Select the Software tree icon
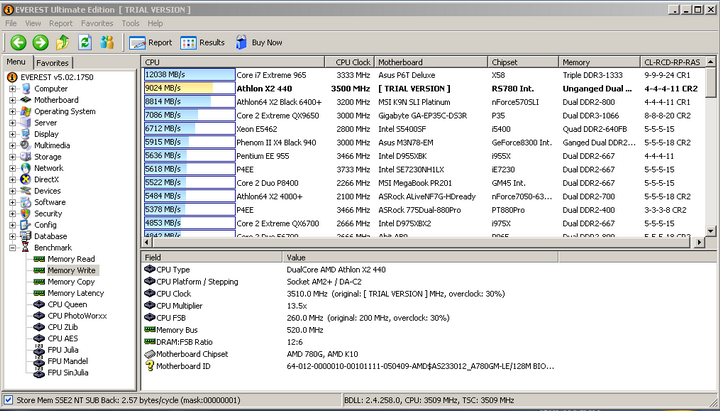The height and width of the screenshot is (411, 720). (26, 202)
